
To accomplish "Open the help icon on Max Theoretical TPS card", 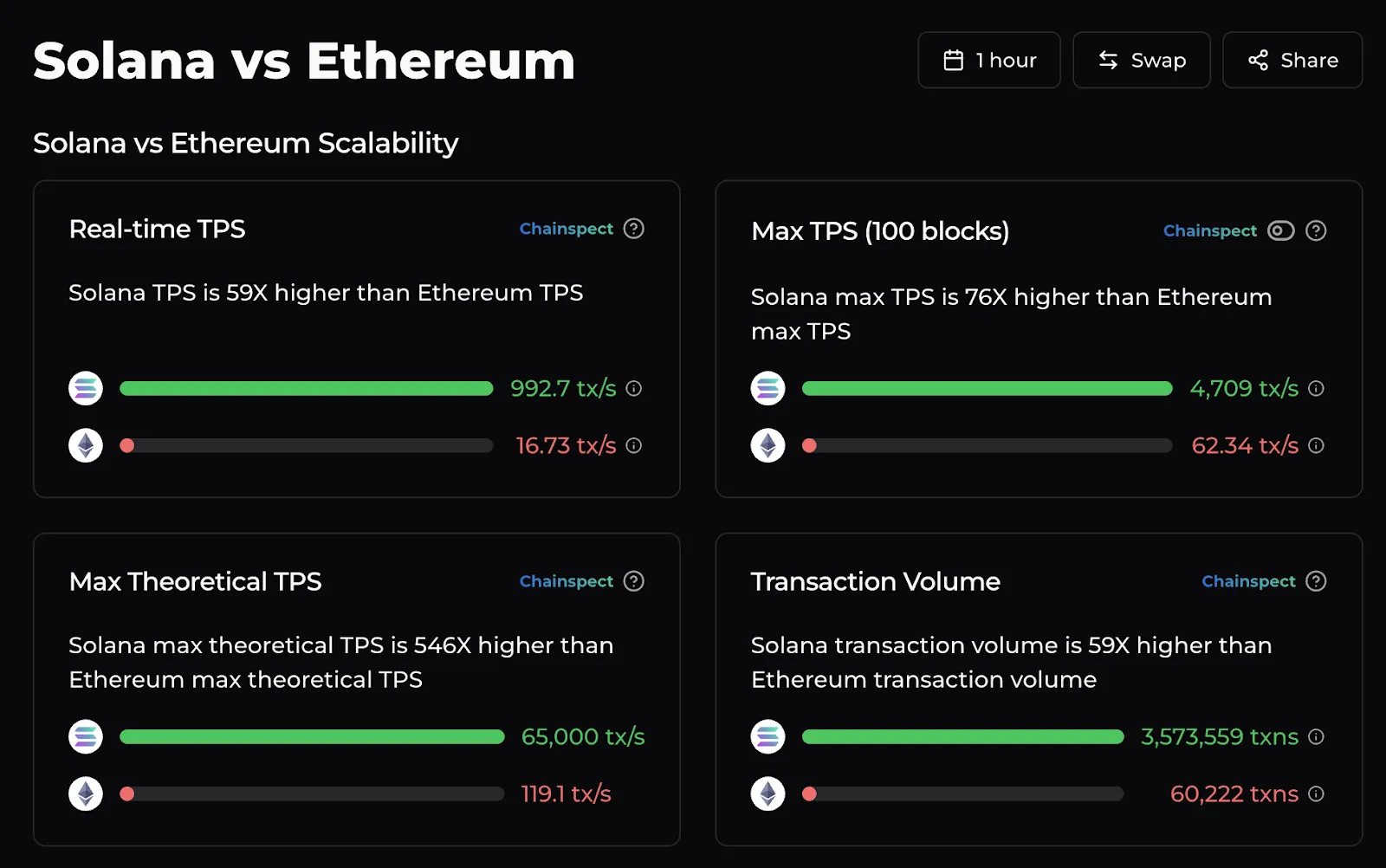I will [633, 581].
